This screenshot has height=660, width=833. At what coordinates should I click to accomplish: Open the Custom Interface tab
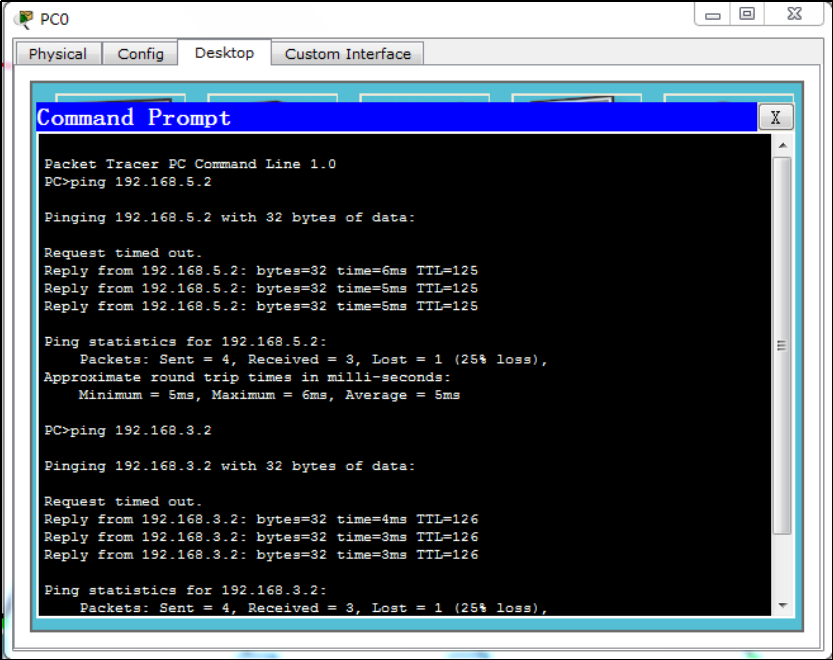tap(347, 54)
